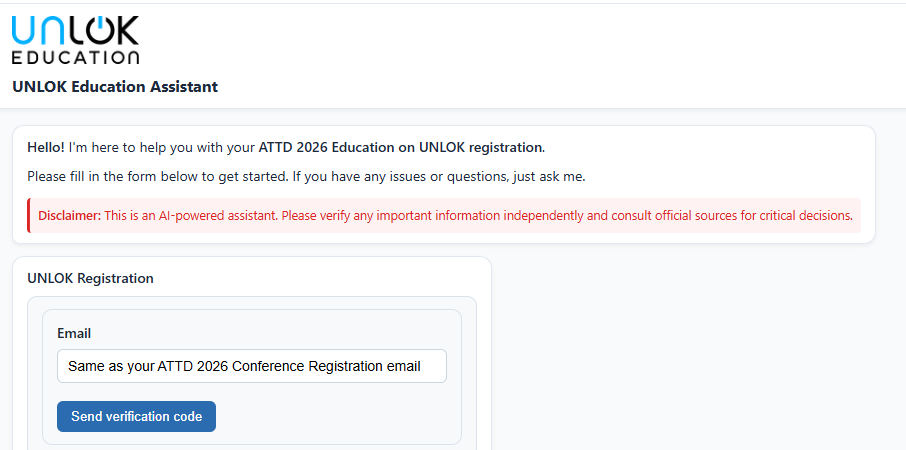906x450 pixels.
Task: Click the Email field label
Action: (x=74, y=333)
